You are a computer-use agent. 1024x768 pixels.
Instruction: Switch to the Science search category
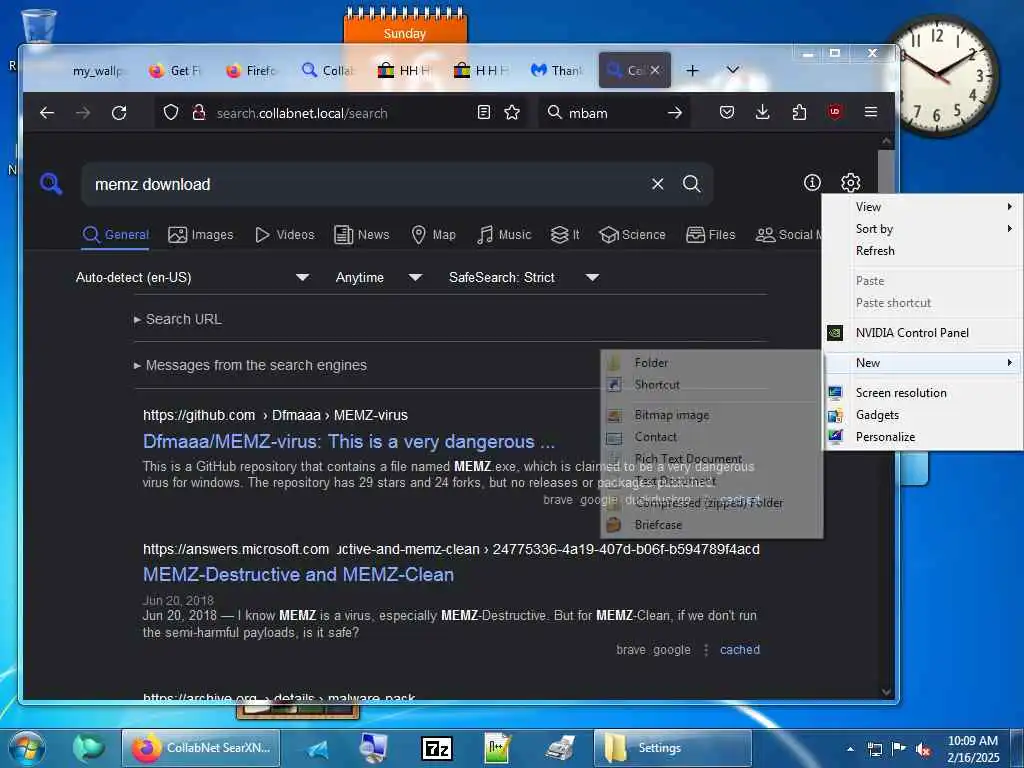632,235
